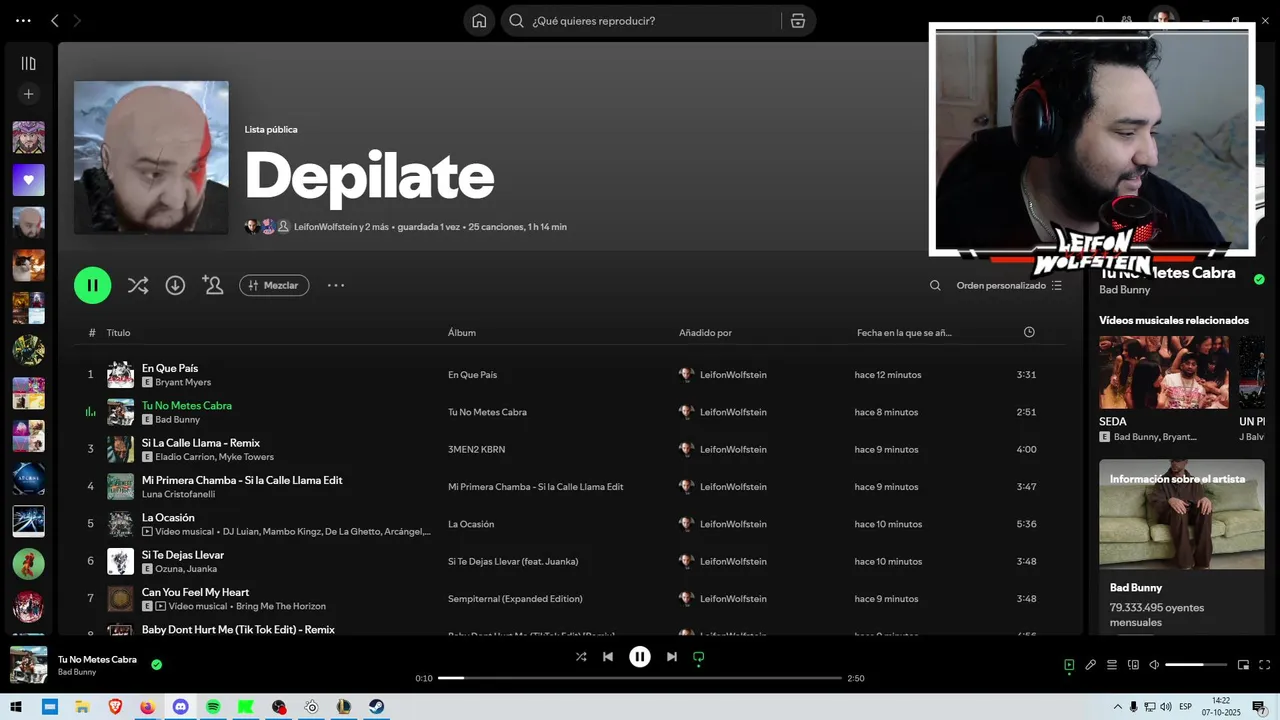This screenshot has width=1280, height=720.
Task: Enter full screen player mode
Action: coord(1264,665)
